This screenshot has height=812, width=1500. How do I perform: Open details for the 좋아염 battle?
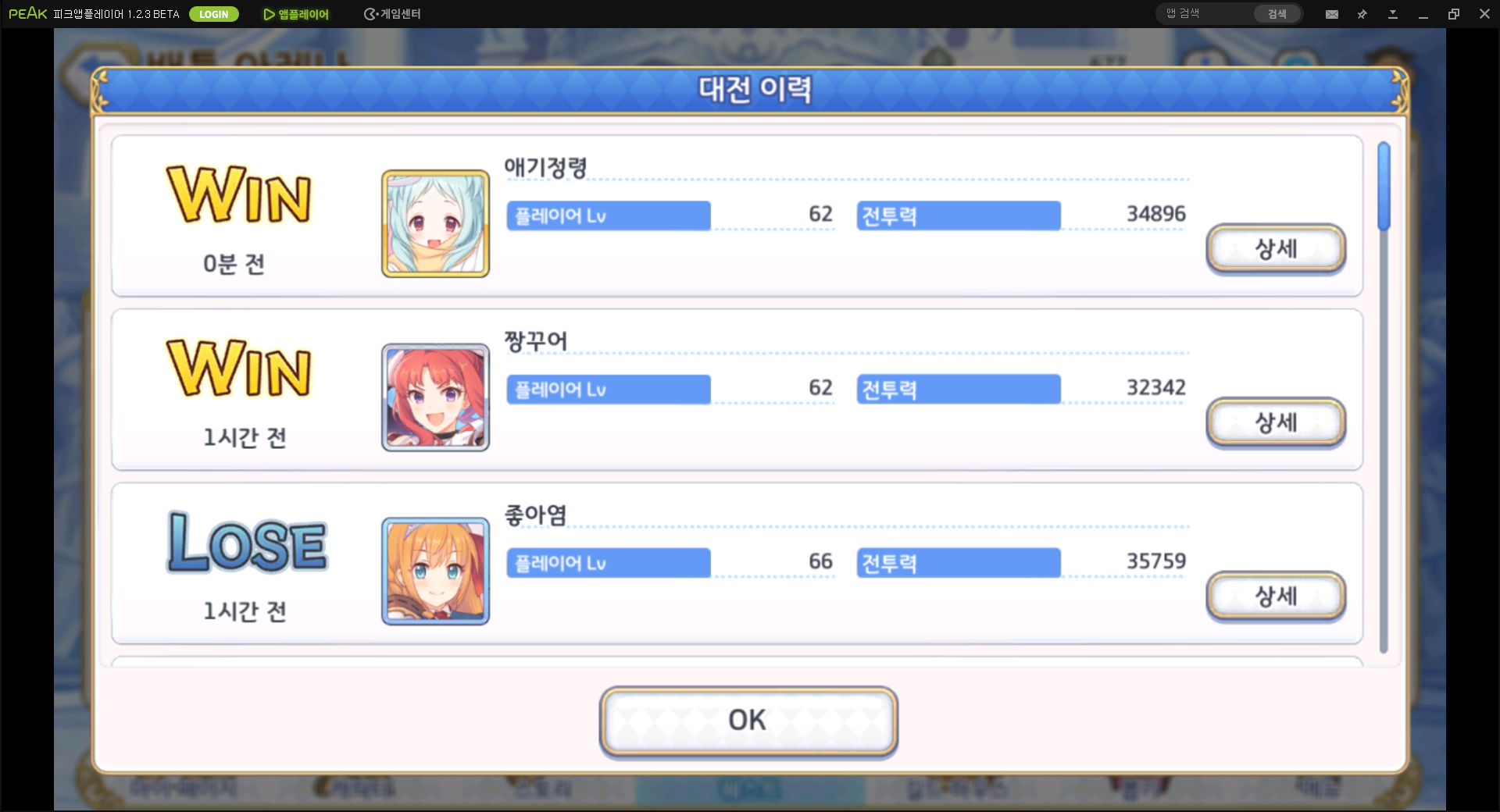[x=1276, y=597]
